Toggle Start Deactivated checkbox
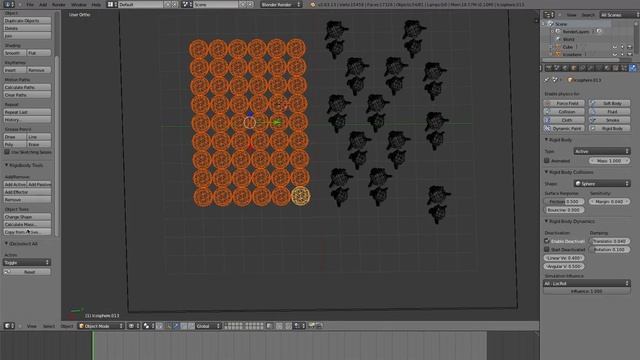This screenshot has height=360, width=640. point(547,249)
